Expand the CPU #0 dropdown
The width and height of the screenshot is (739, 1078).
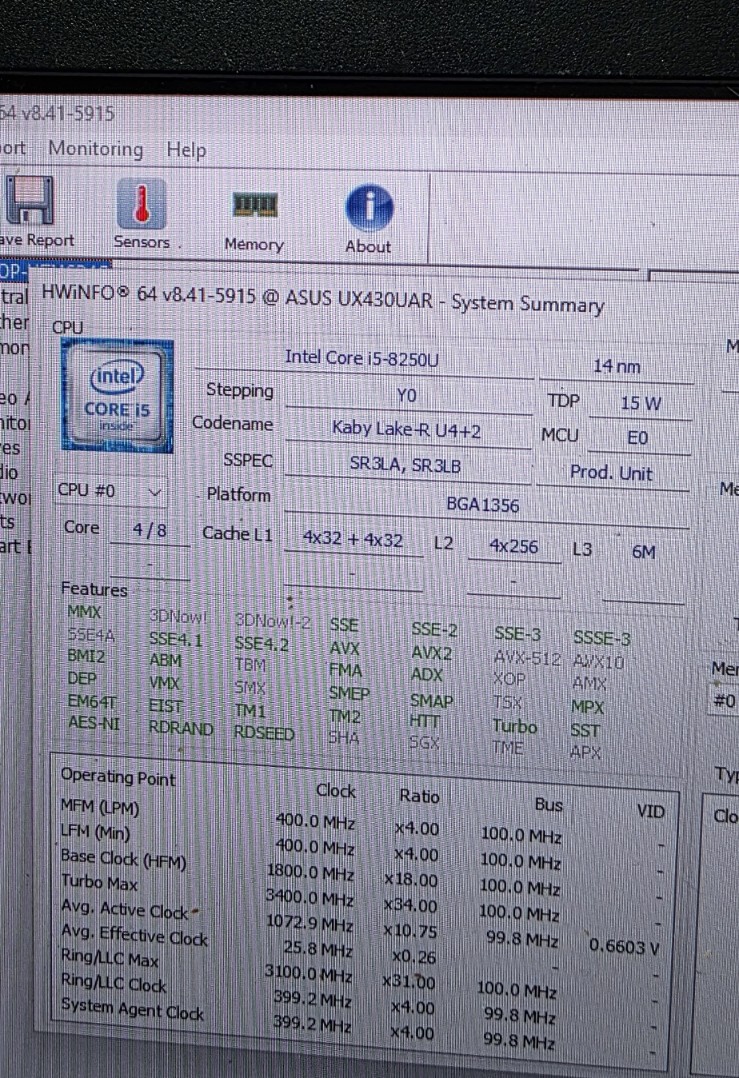111,491
